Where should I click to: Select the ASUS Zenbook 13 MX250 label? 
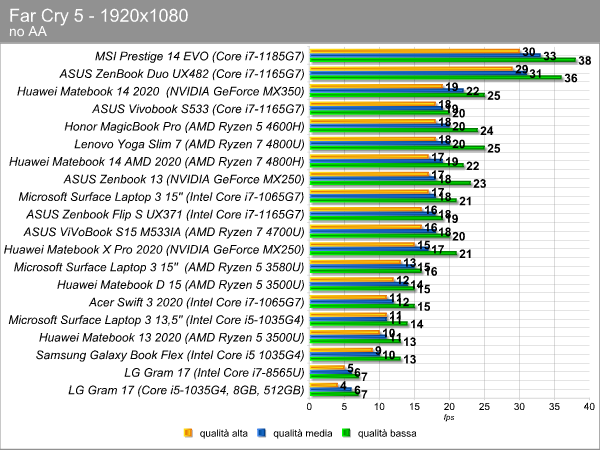[x=184, y=179]
